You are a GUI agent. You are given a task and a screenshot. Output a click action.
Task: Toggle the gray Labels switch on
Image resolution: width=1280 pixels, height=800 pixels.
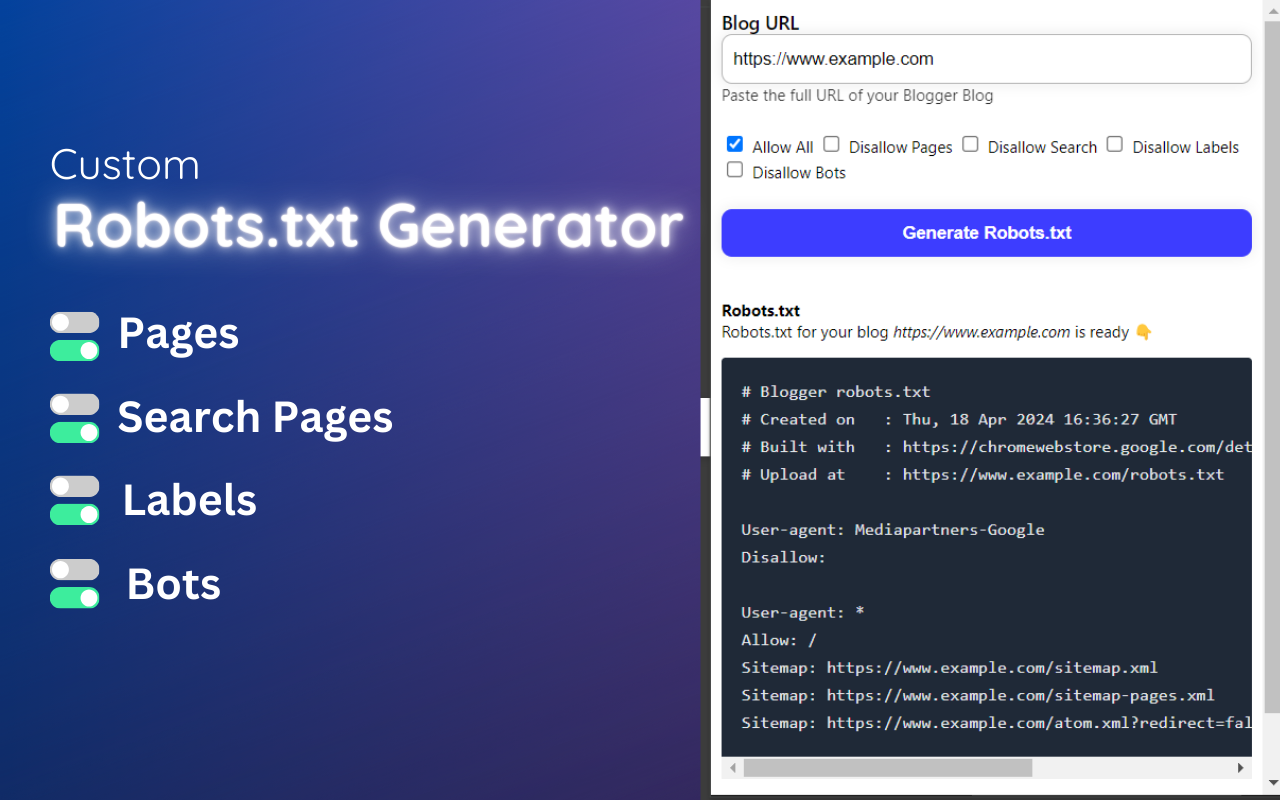click(74, 487)
